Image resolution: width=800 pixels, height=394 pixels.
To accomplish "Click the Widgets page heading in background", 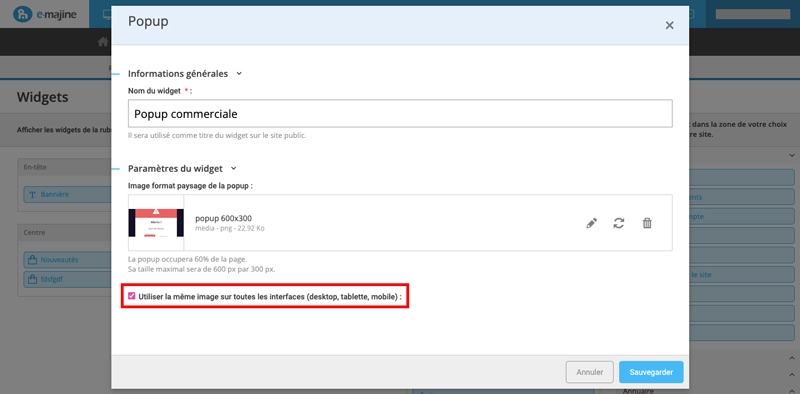I will [x=43, y=97].
